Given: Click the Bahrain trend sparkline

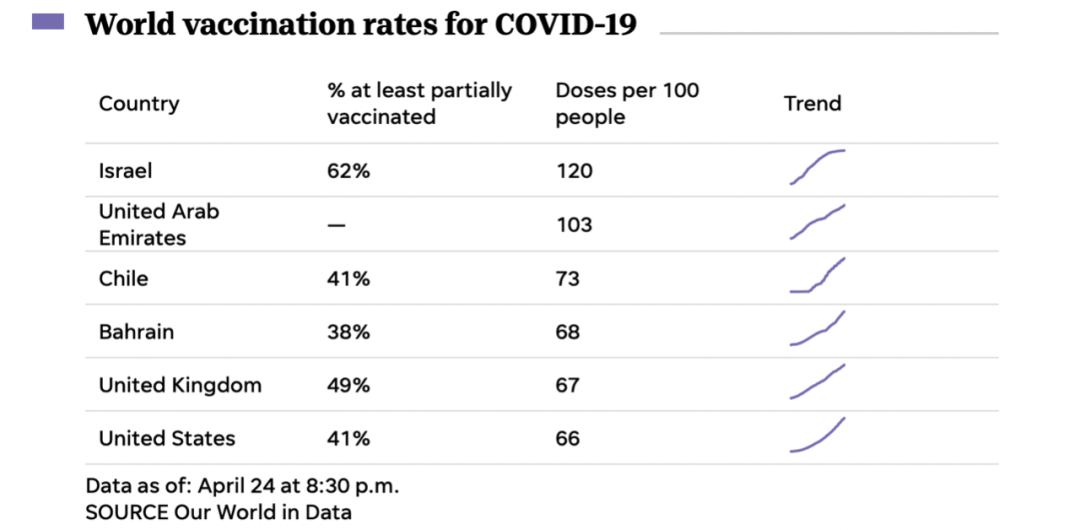Looking at the screenshot, I should (x=818, y=329).
